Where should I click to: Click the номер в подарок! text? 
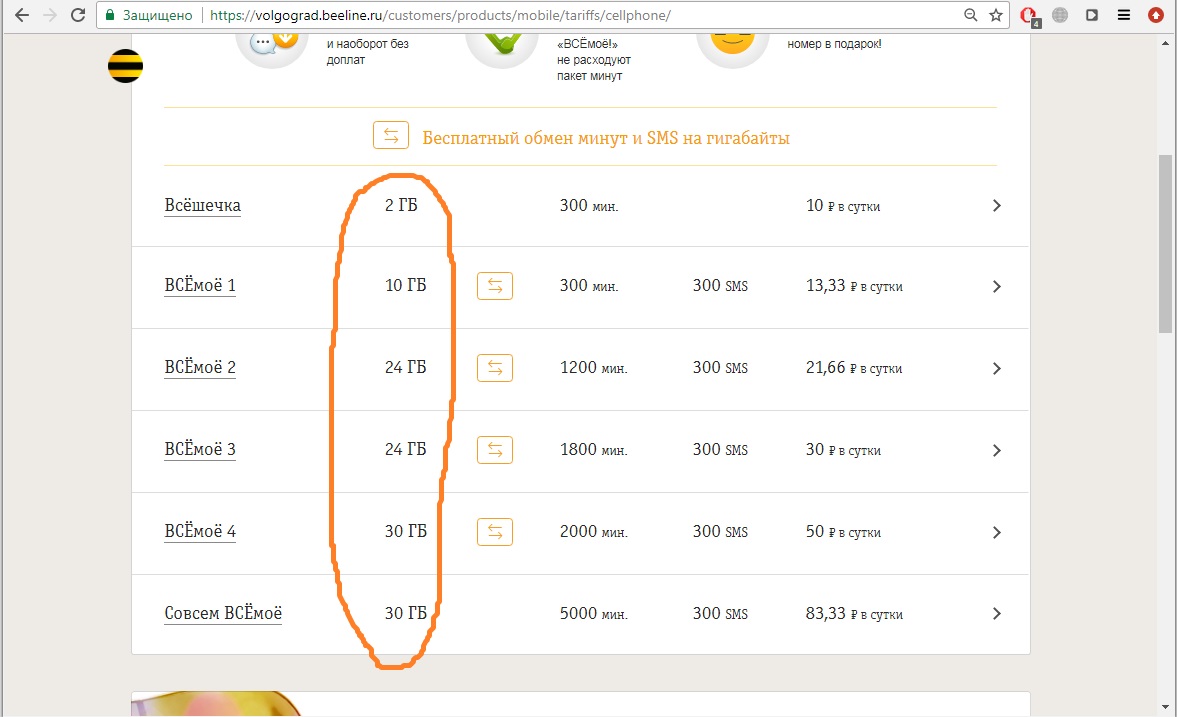click(x=834, y=44)
